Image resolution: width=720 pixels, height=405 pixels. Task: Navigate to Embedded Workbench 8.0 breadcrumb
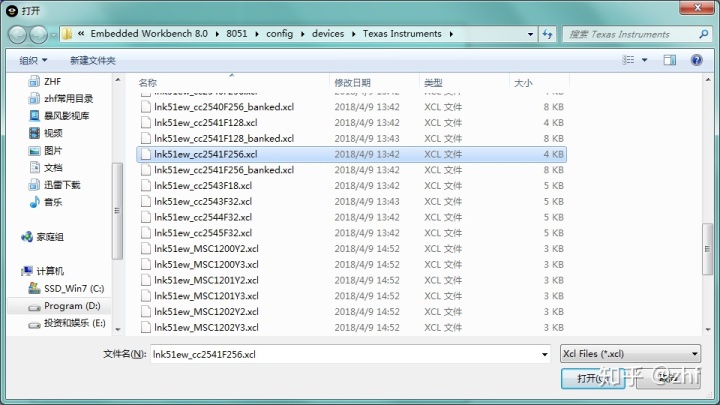[x=149, y=34]
